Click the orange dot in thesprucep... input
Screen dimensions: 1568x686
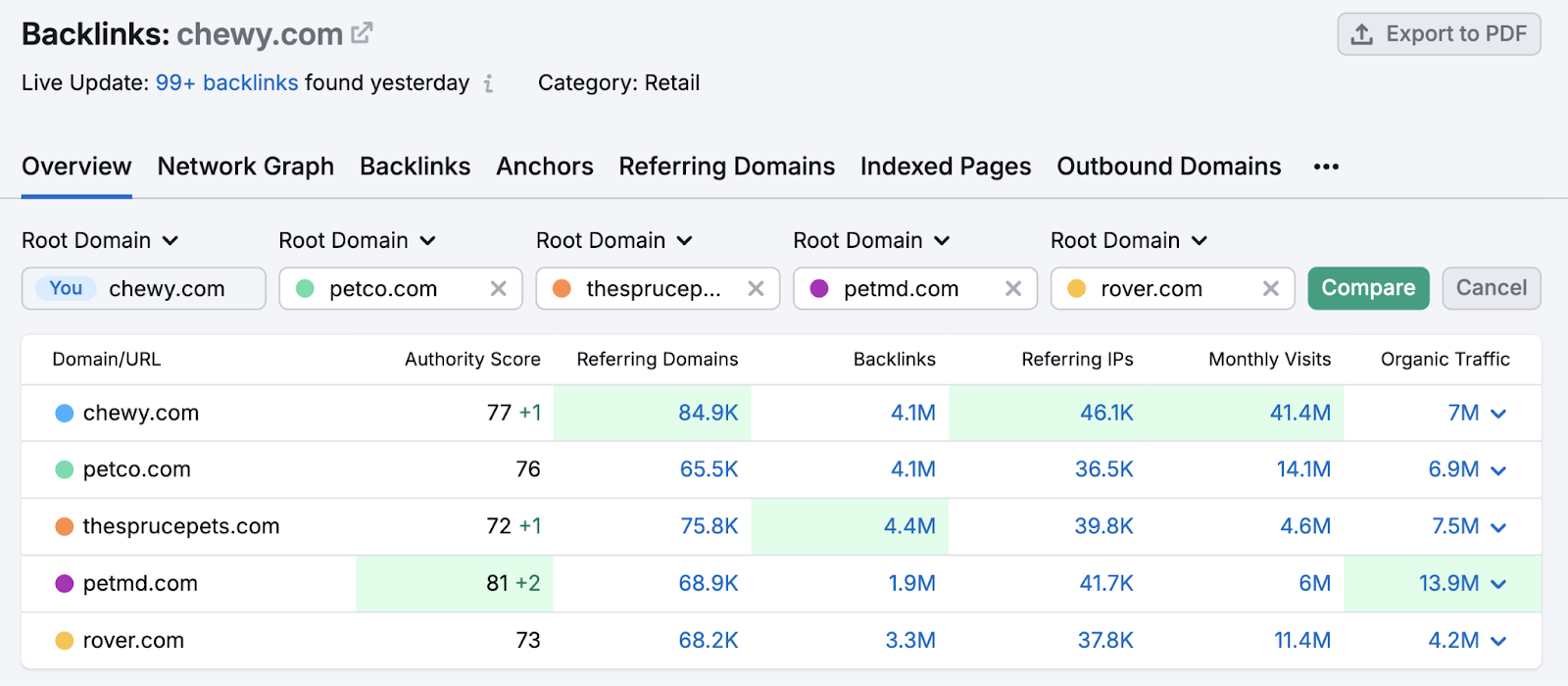[x=562, y=288]
